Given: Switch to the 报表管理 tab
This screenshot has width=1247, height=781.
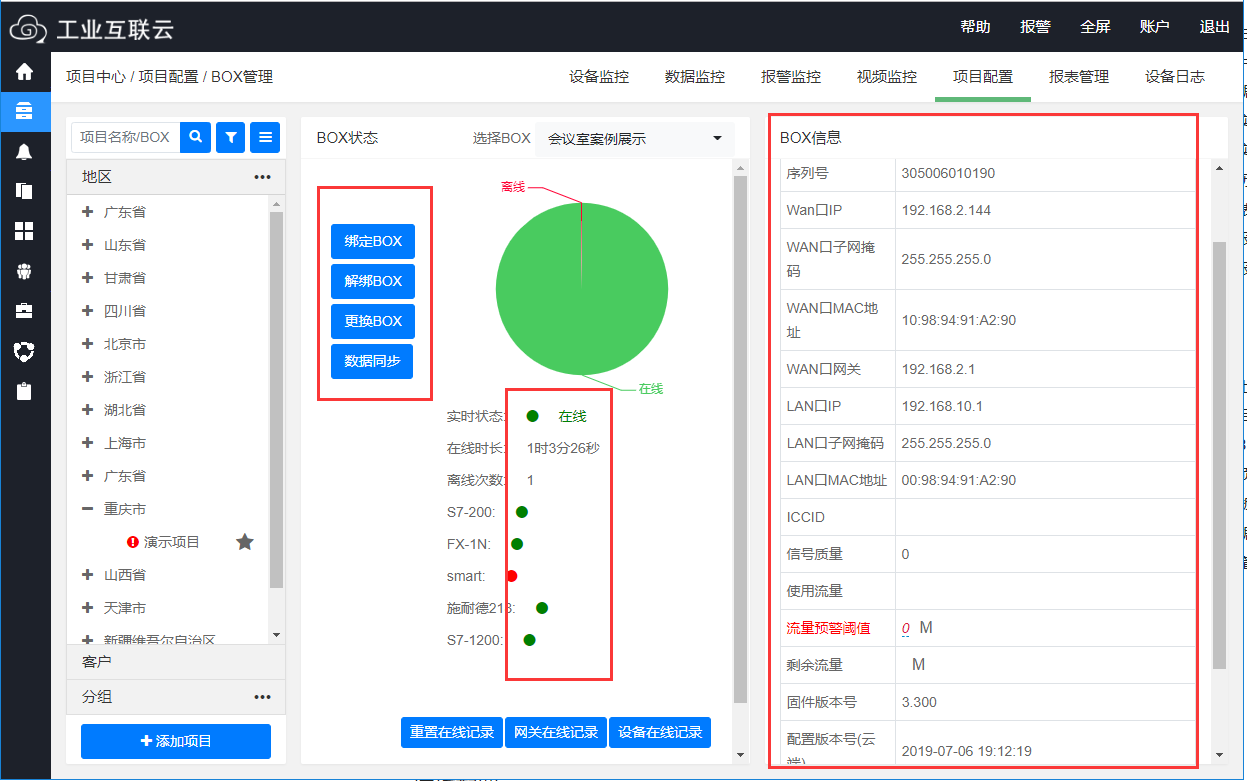Looking at the screenshot, I should [1079, 77].
